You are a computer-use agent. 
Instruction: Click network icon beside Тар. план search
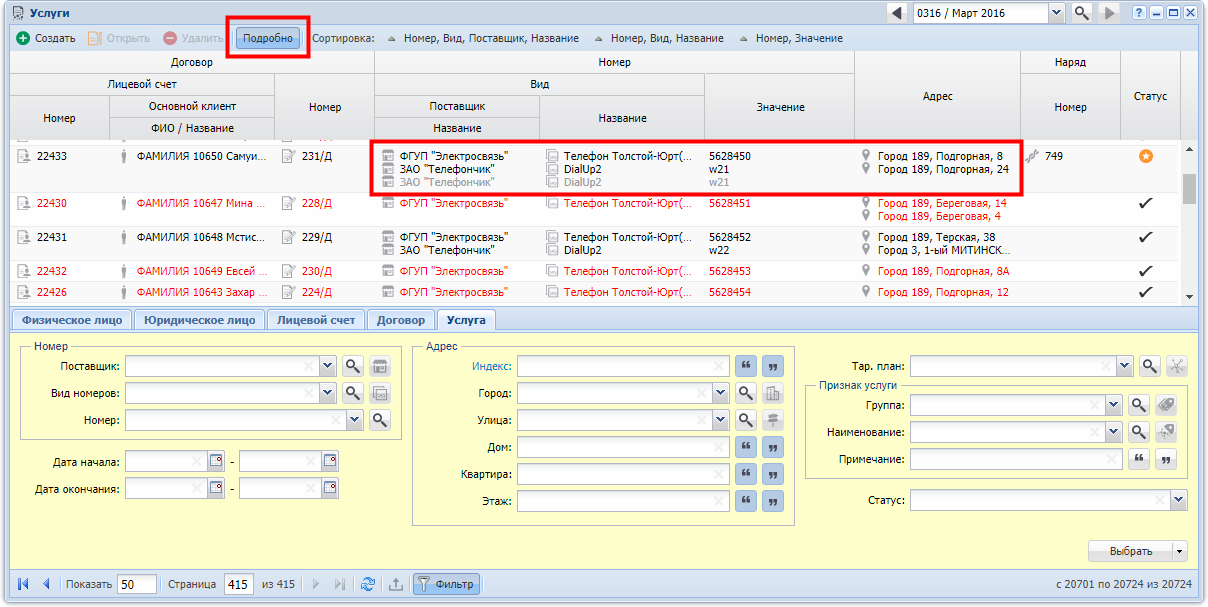point(1177,366)
